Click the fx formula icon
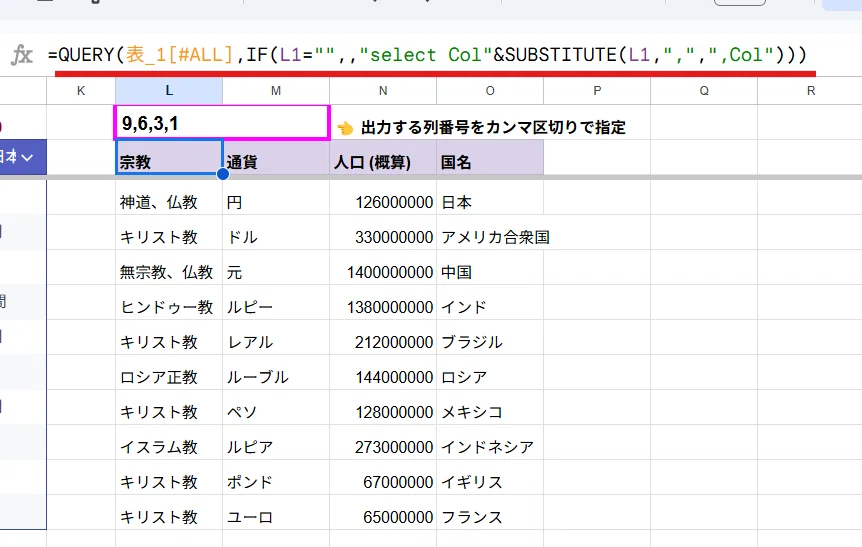The height and width of the screenshot is (547, 862). tap(22, 55)
